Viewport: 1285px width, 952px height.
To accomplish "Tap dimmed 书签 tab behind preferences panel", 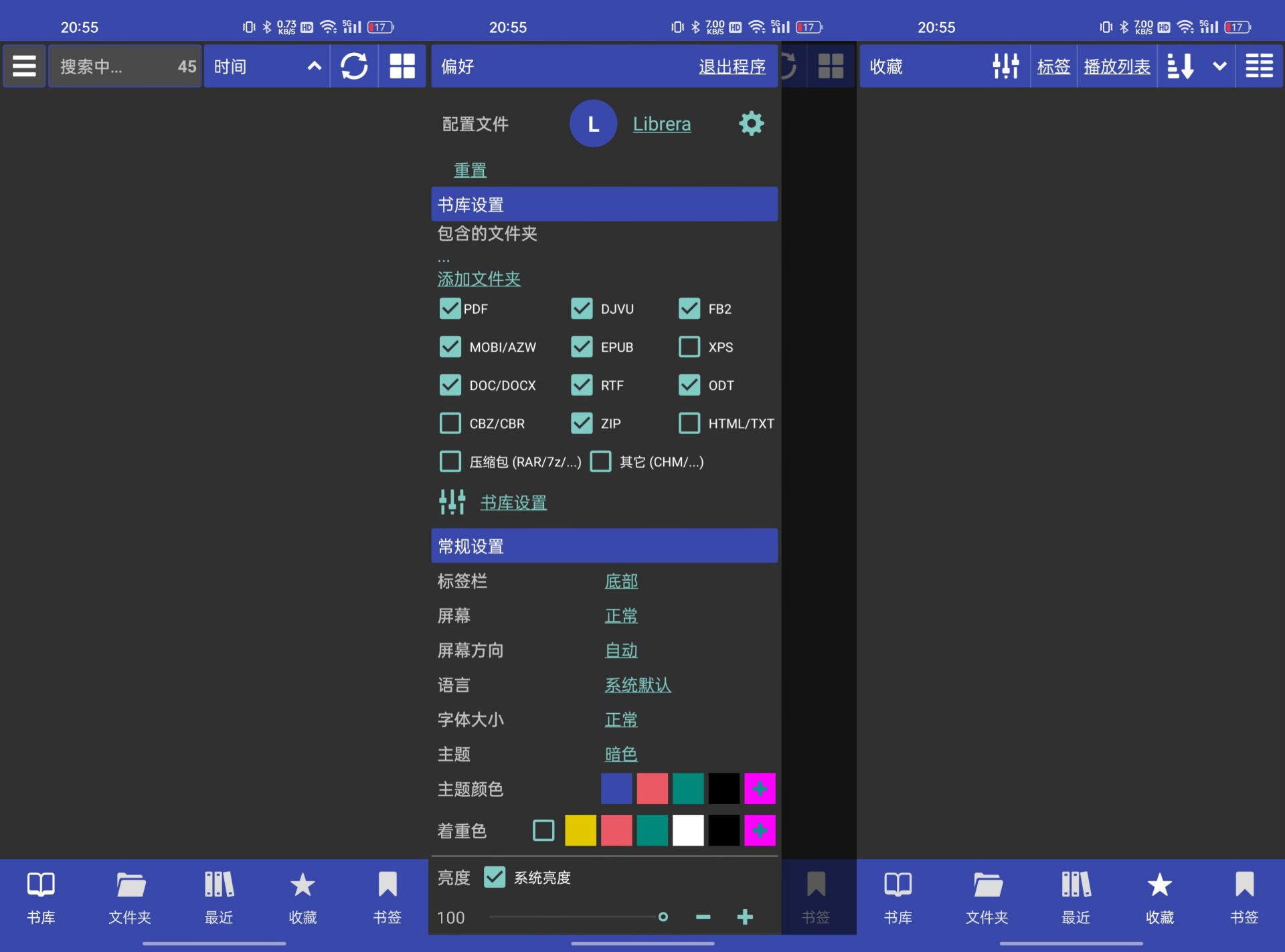I will (x=816, y=898).
